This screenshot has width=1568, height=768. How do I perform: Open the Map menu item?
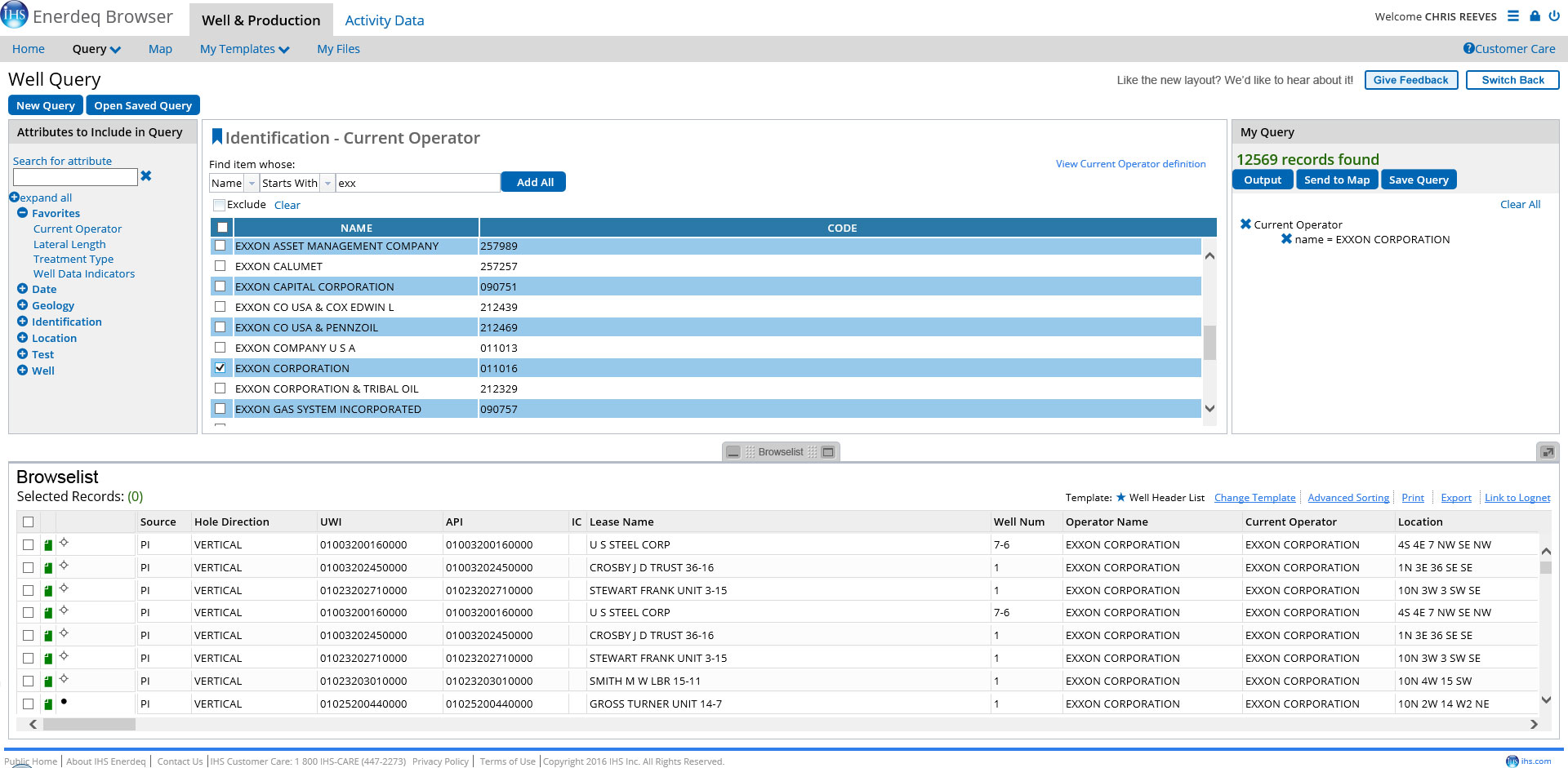point(160,49)
